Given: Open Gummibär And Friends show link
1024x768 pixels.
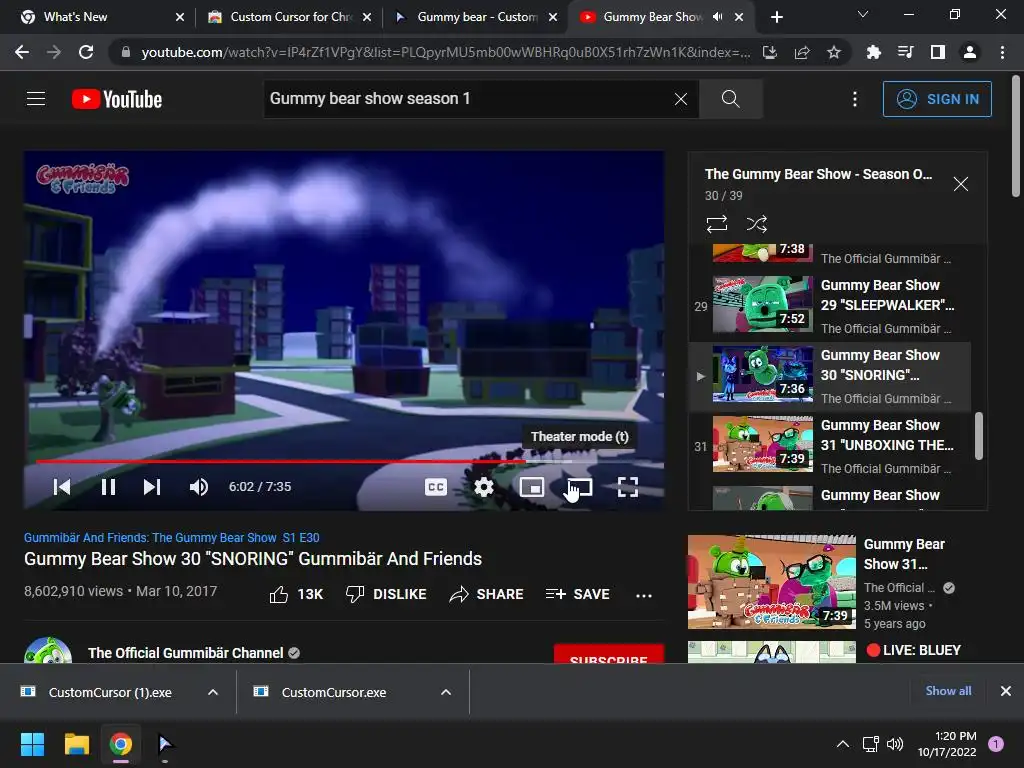Looking at the screenshot, I should (172, 537).
